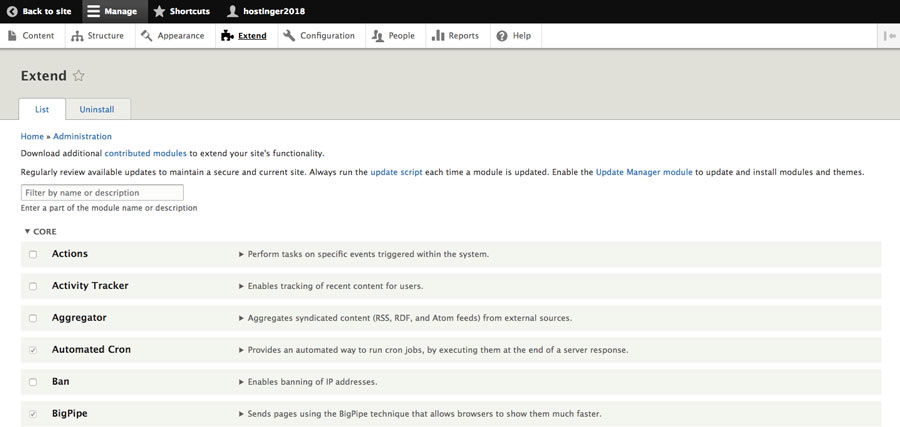900x427 pixels.
Task: Click the Automated Cron module name
Action: click(x=91, y=349)
